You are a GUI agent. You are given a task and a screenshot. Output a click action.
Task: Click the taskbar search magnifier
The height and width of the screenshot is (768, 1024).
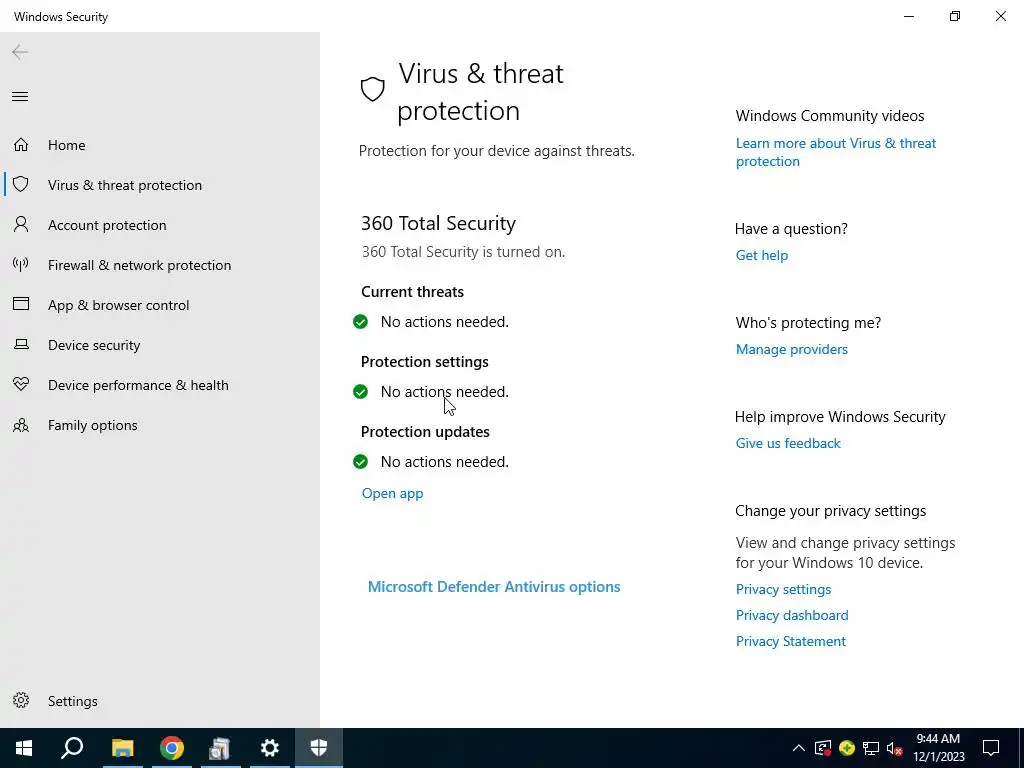(x=72, y=748)
